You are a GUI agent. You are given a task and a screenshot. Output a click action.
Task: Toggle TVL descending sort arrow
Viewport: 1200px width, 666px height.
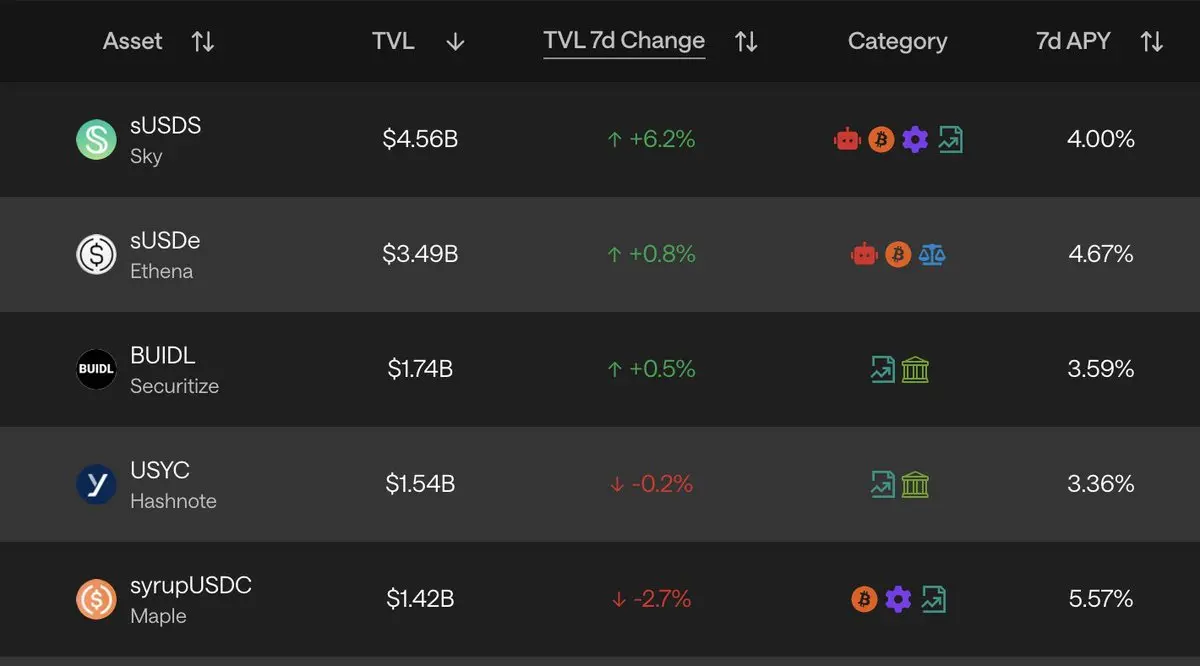click(x=455, y=42)
